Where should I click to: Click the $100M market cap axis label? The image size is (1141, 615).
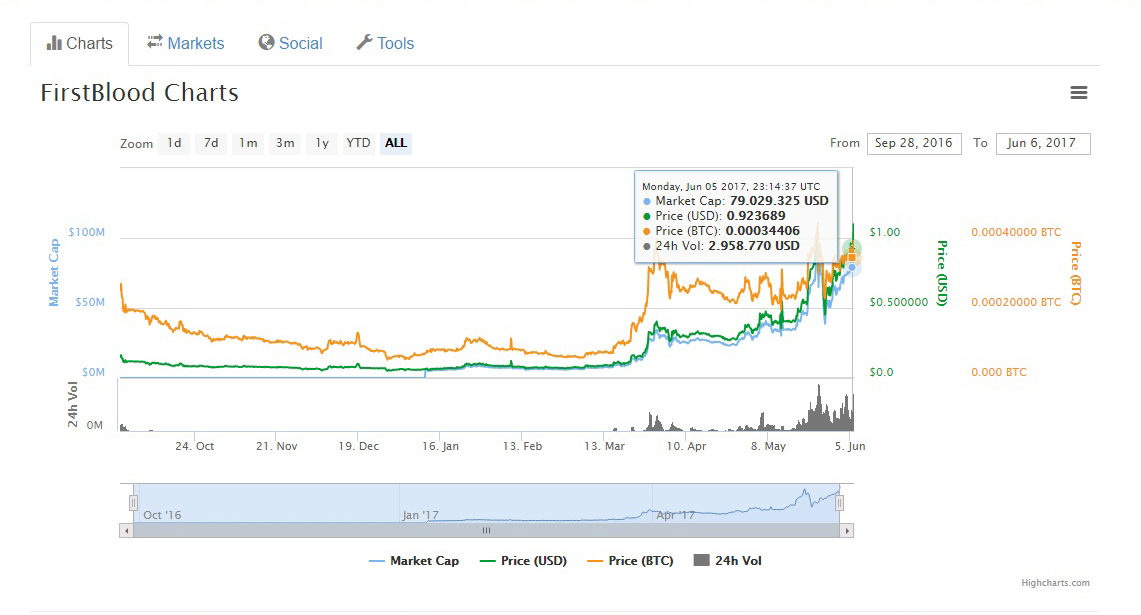click(x=87, y=232)
